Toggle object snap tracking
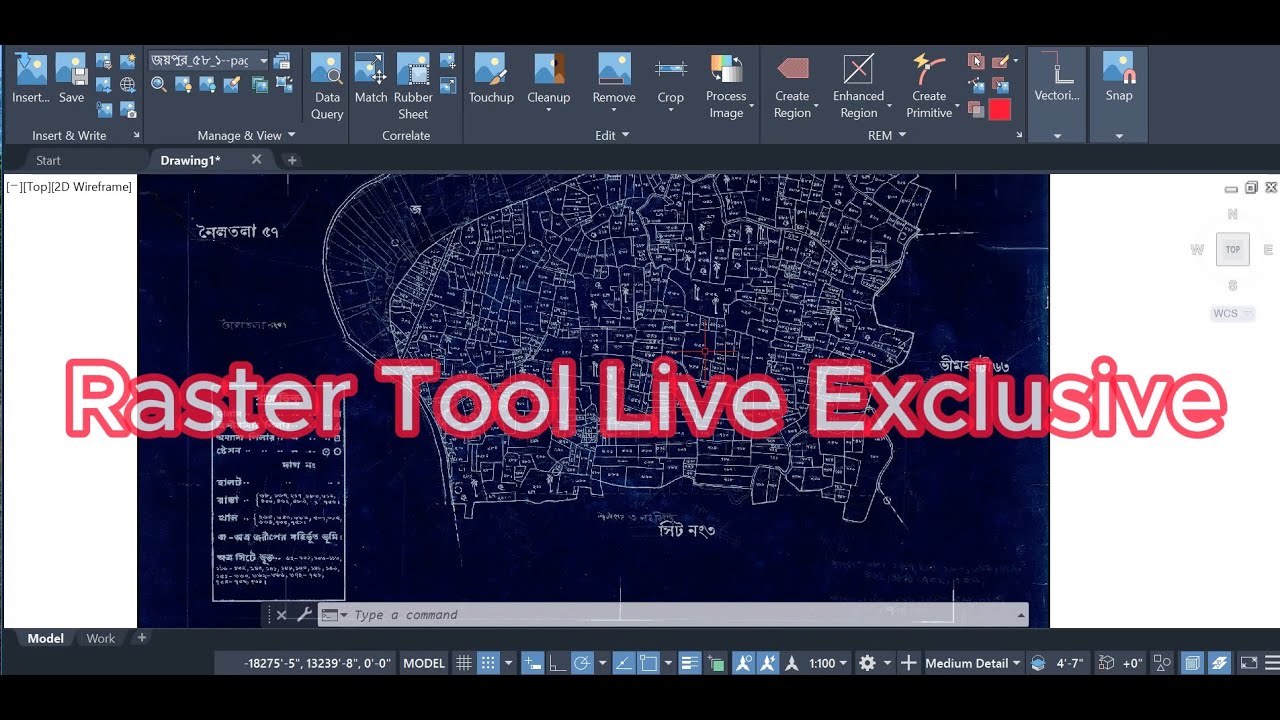The height and width of the screenshot is (720, 1280). click(x=624, y=663)
